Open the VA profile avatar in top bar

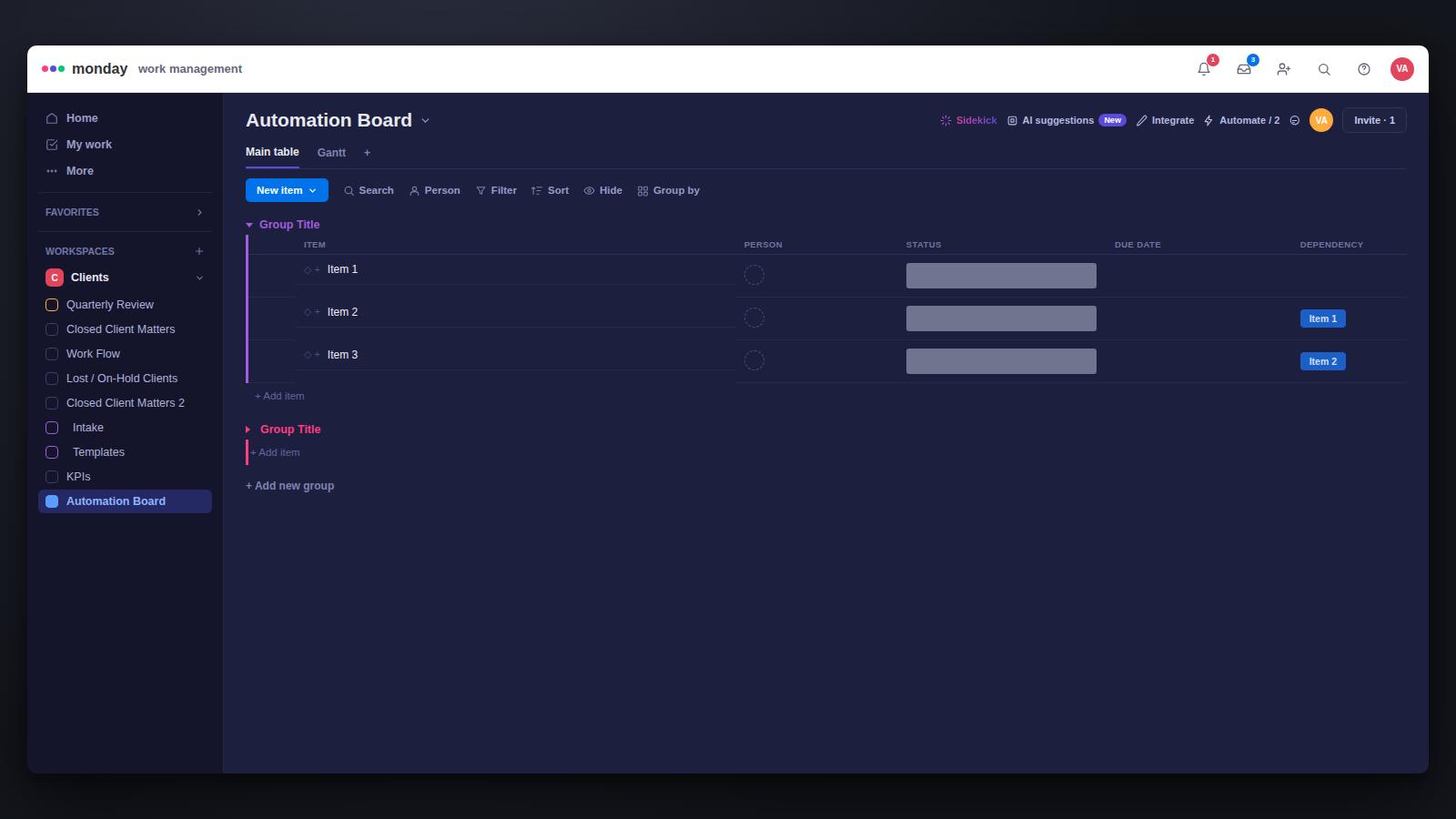coord(1402,69)
